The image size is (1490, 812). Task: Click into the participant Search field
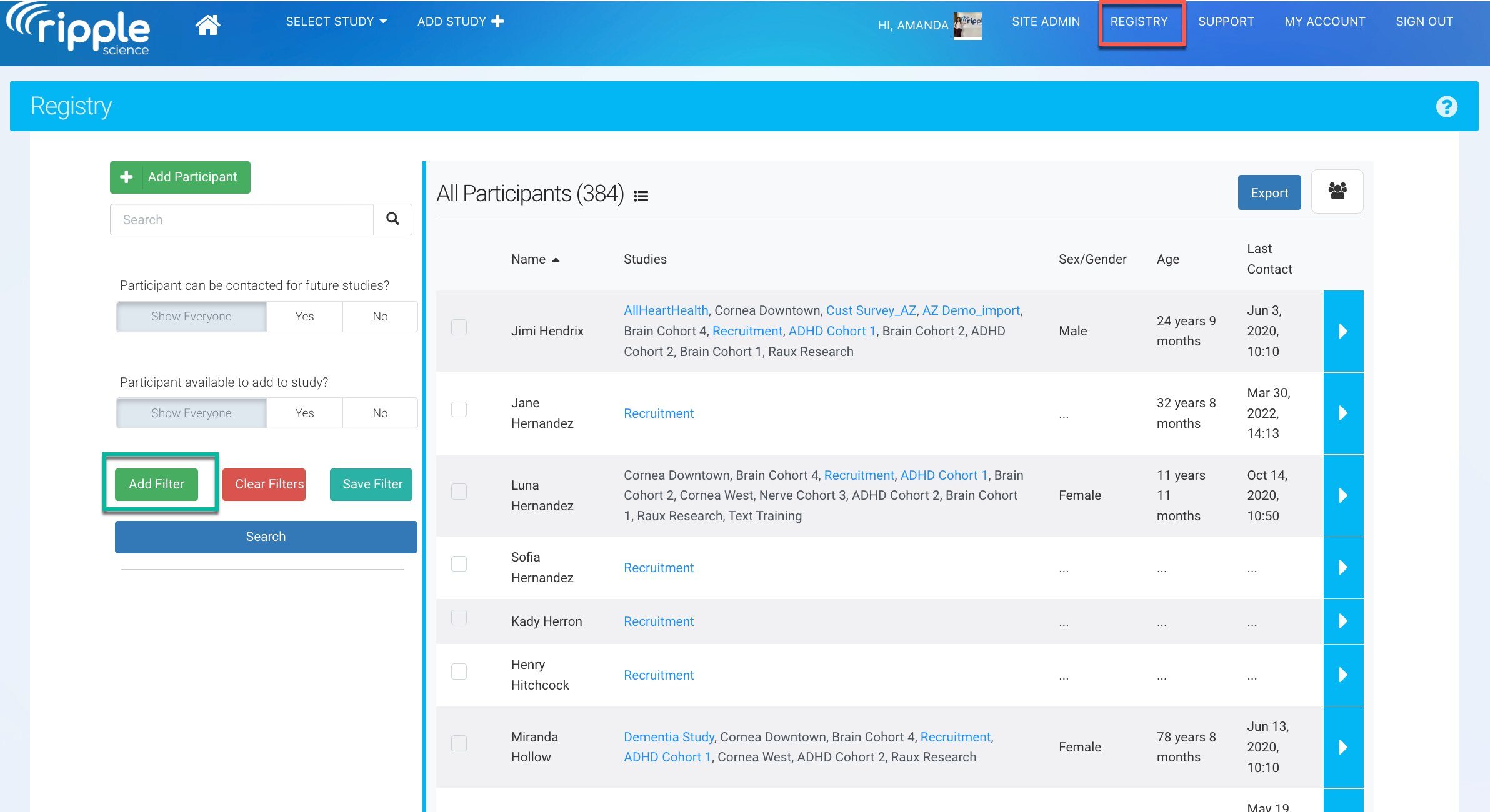click(x=241, y=220)
